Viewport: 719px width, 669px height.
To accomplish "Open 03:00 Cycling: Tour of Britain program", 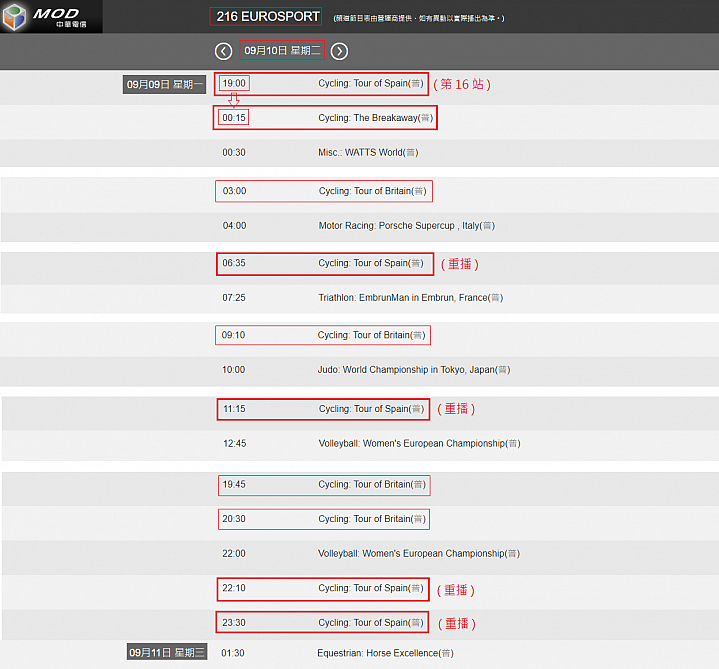I will (372, 191).
